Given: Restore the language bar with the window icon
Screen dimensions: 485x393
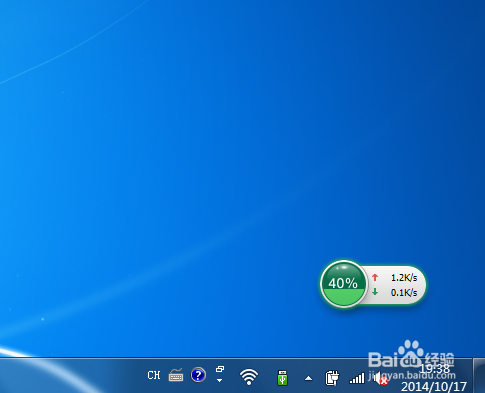Looking at the screenshot, I should click(x=220, y=369).
